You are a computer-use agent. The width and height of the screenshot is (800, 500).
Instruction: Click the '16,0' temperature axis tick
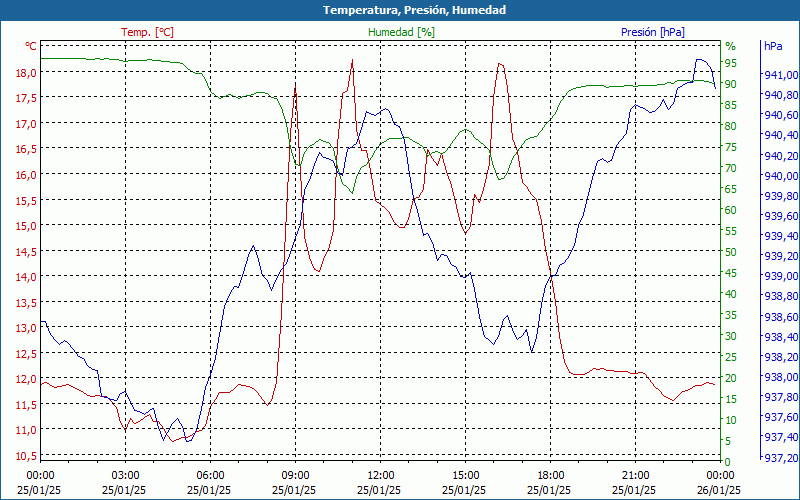tap(27, 174)
